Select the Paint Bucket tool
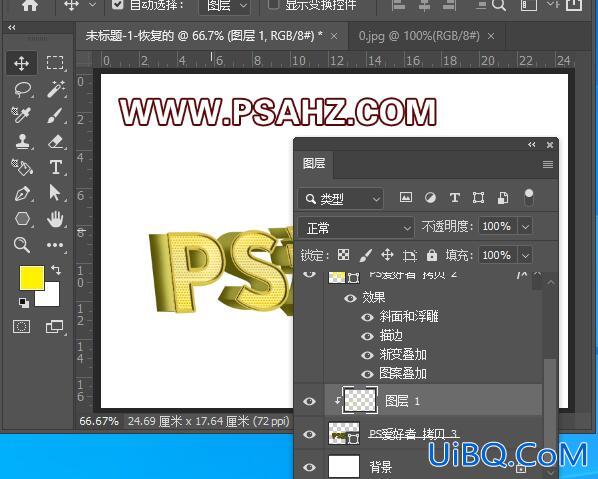The image size is (598, 479). click(22, 167)
